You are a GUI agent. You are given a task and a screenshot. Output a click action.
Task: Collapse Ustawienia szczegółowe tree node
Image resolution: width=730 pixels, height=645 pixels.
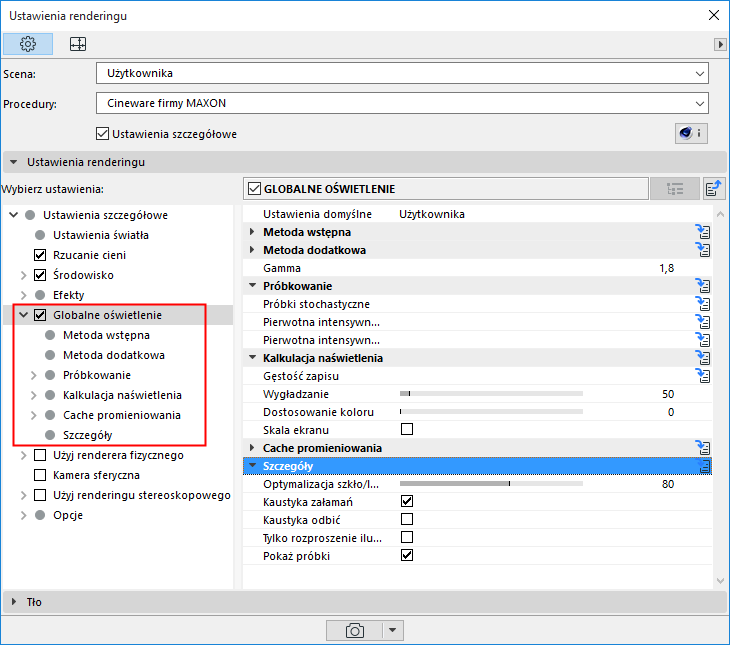point(14,215)
